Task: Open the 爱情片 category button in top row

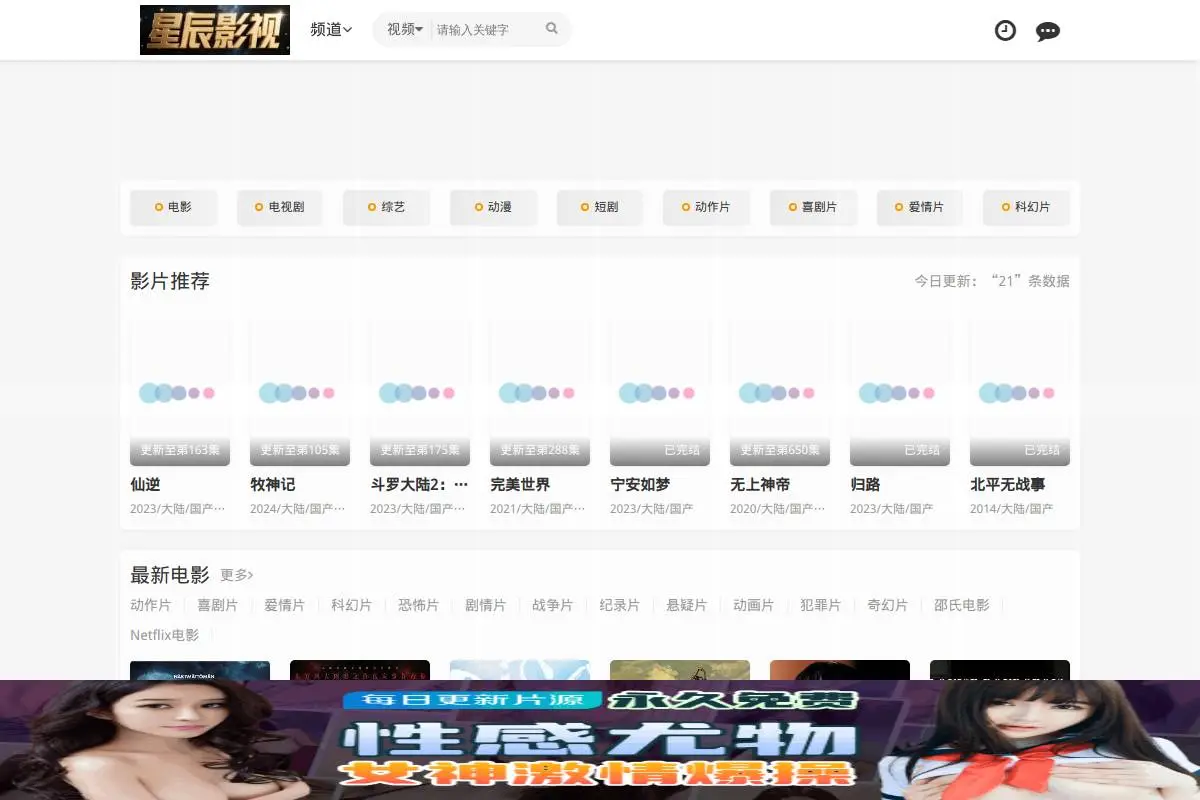Action: tap(920, 207)
